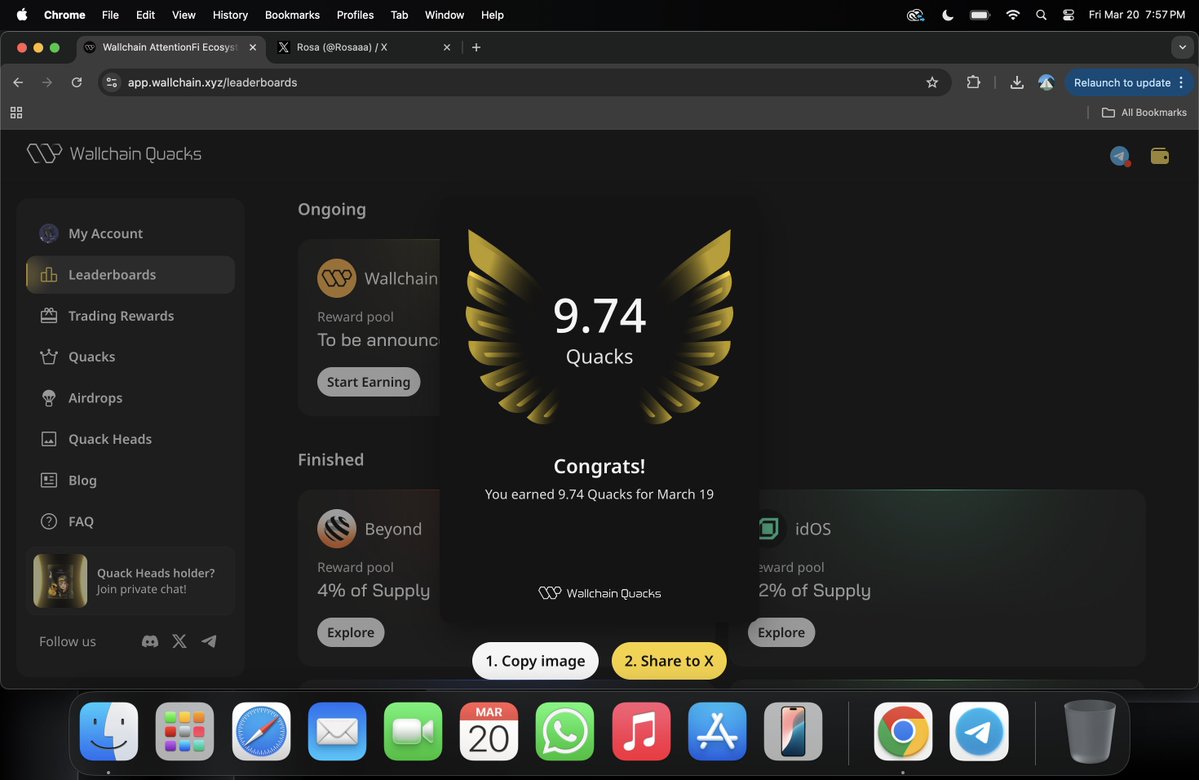The width and height of the screenshot is (1199, 780).
Task: Open Music app from the Dock
Action: (x=641, y=731)
